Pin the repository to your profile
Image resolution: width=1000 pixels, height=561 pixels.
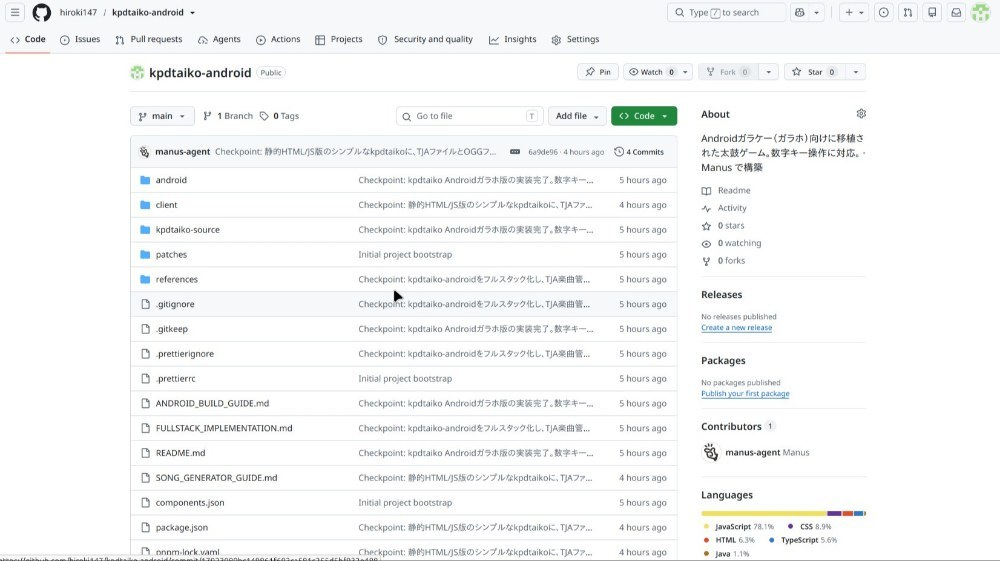tap(598, 72)
